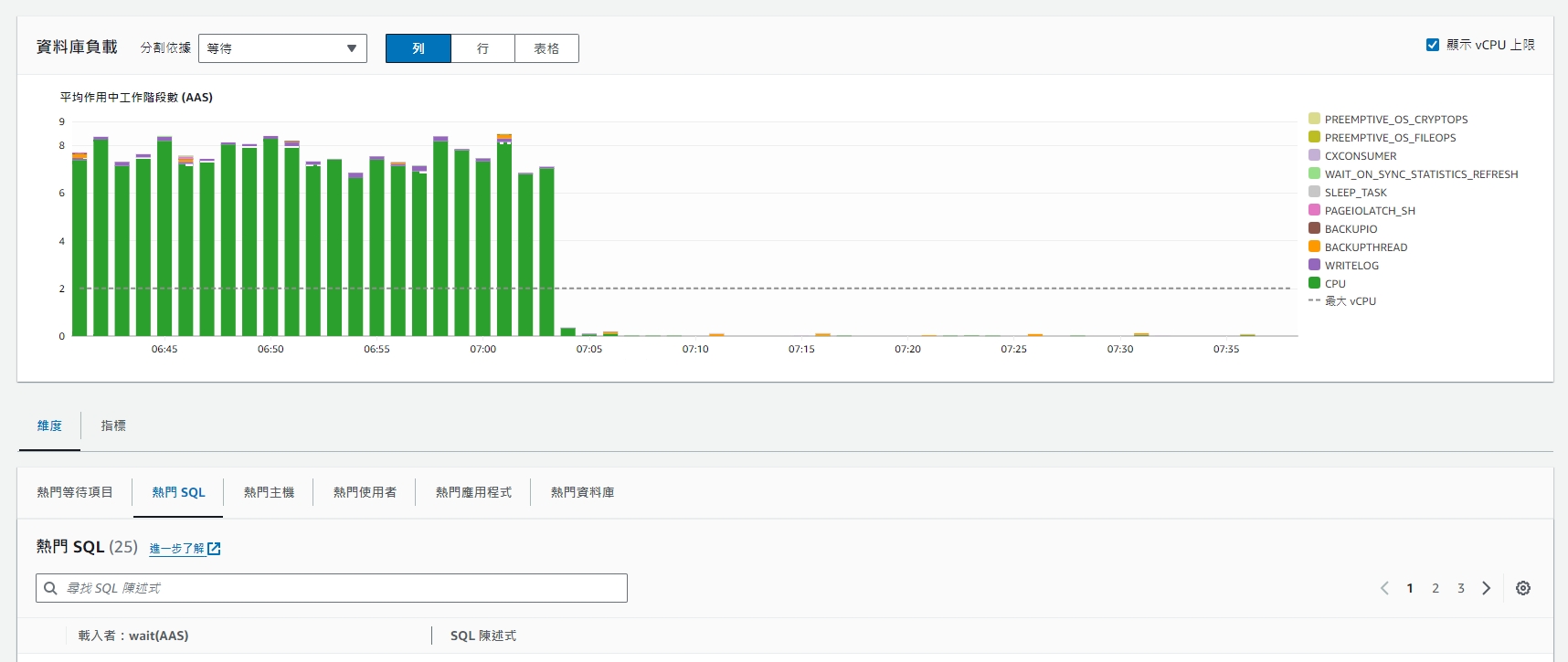Open the 分割依據 dropdown showing 等待
Viewport: 1568px width, 662px height.
[x=282, y=48]
